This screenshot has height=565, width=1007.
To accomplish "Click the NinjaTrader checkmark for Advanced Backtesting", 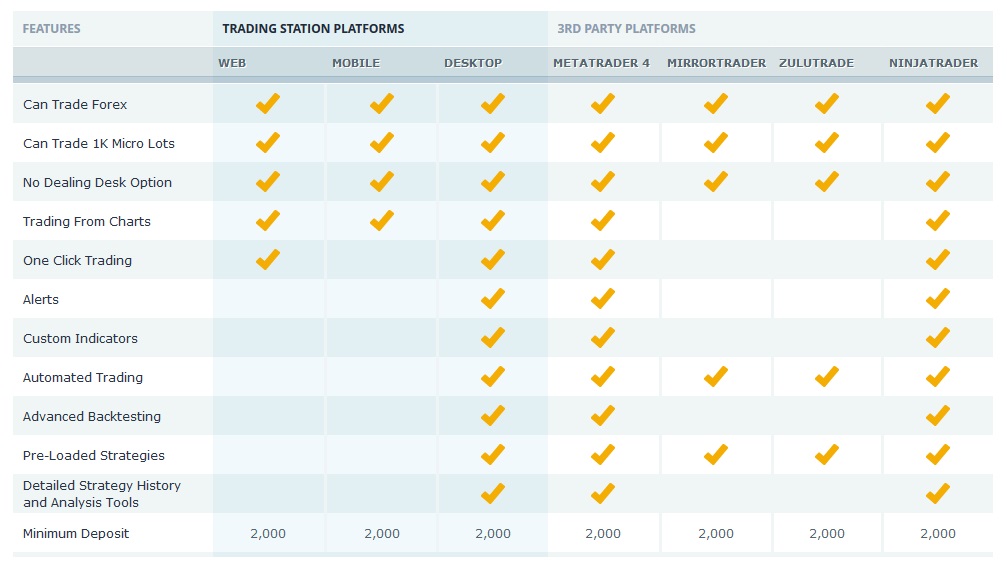I will (938, 415).
